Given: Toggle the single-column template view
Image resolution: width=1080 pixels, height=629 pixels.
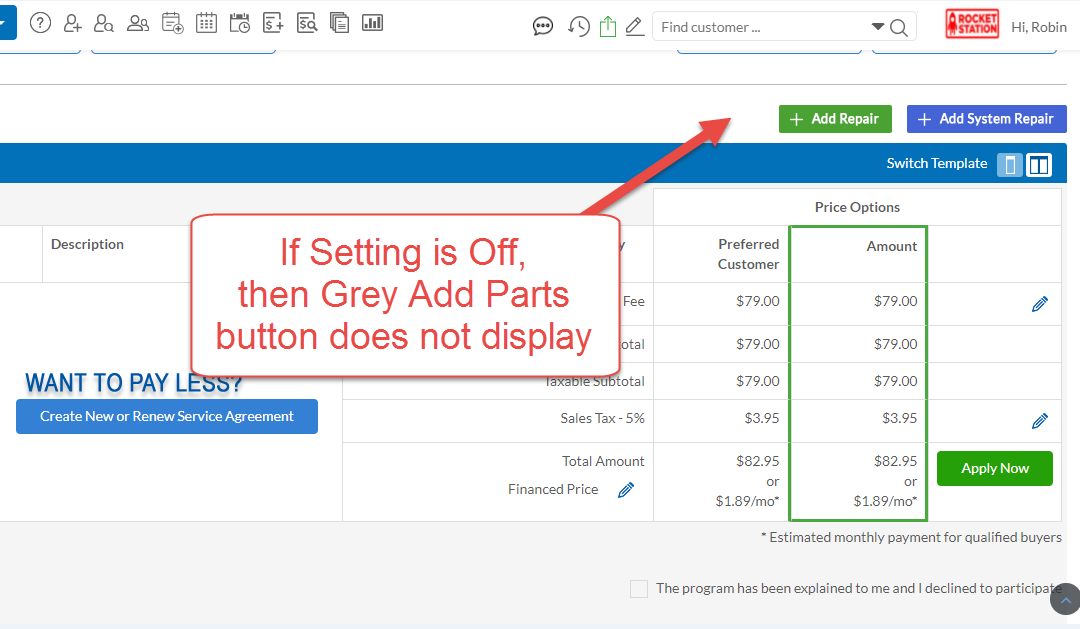Looking at the screenshot, I should click(x=1009, y=164).
